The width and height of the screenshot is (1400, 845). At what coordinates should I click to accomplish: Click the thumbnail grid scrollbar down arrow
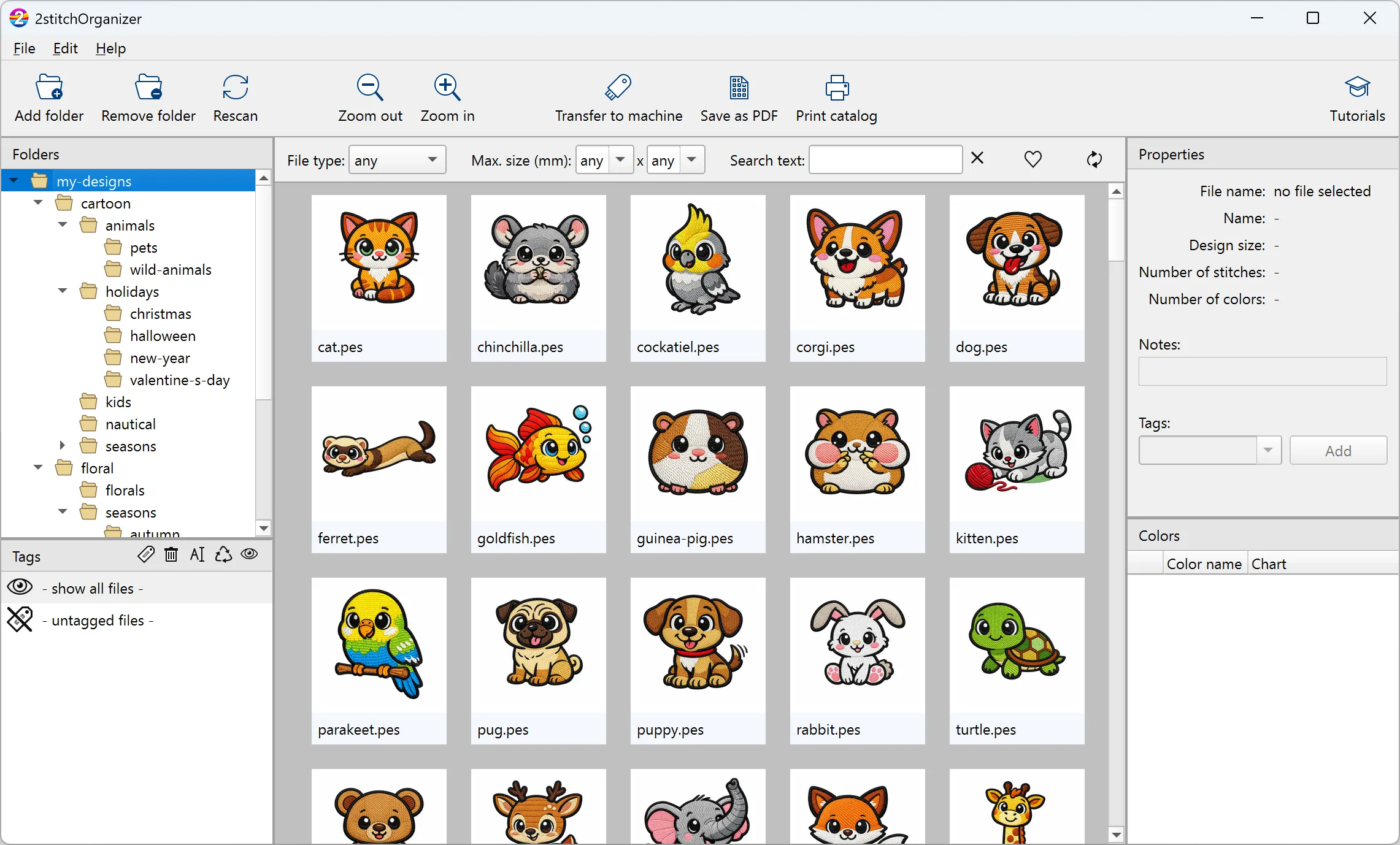tap(1117, 835)
